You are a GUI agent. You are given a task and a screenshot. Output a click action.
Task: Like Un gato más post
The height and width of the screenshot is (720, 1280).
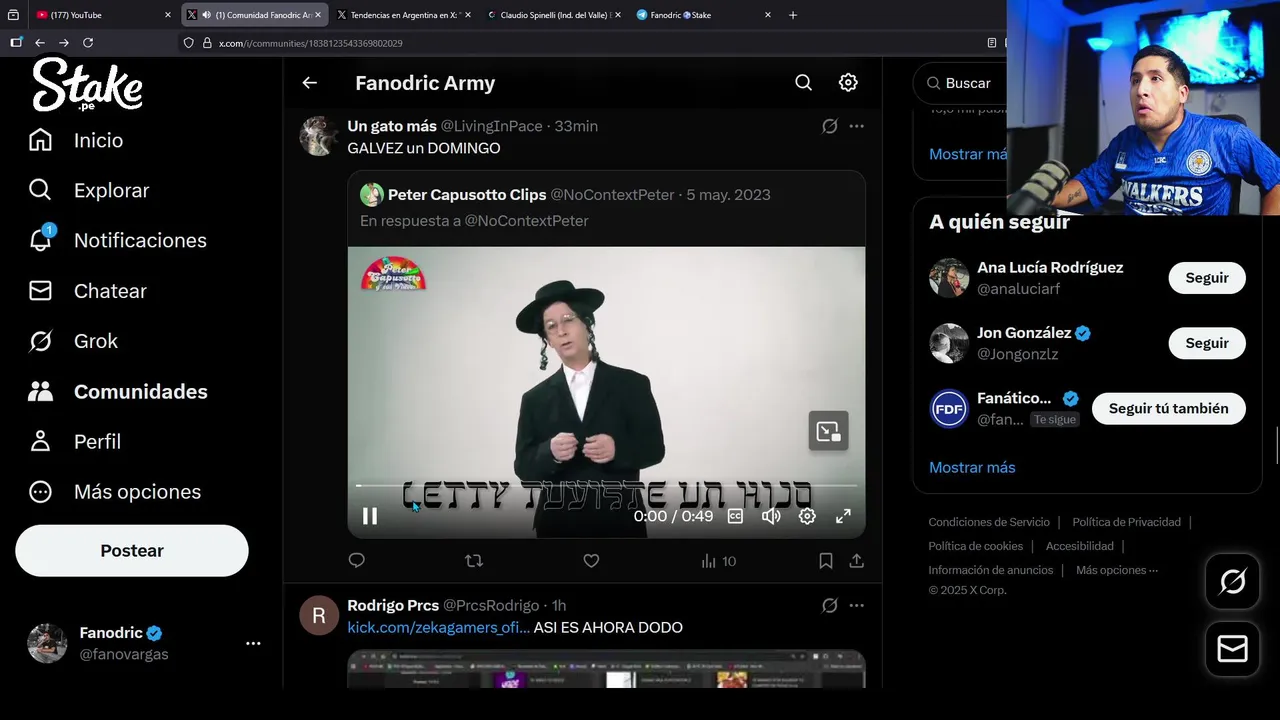(591, 561)
